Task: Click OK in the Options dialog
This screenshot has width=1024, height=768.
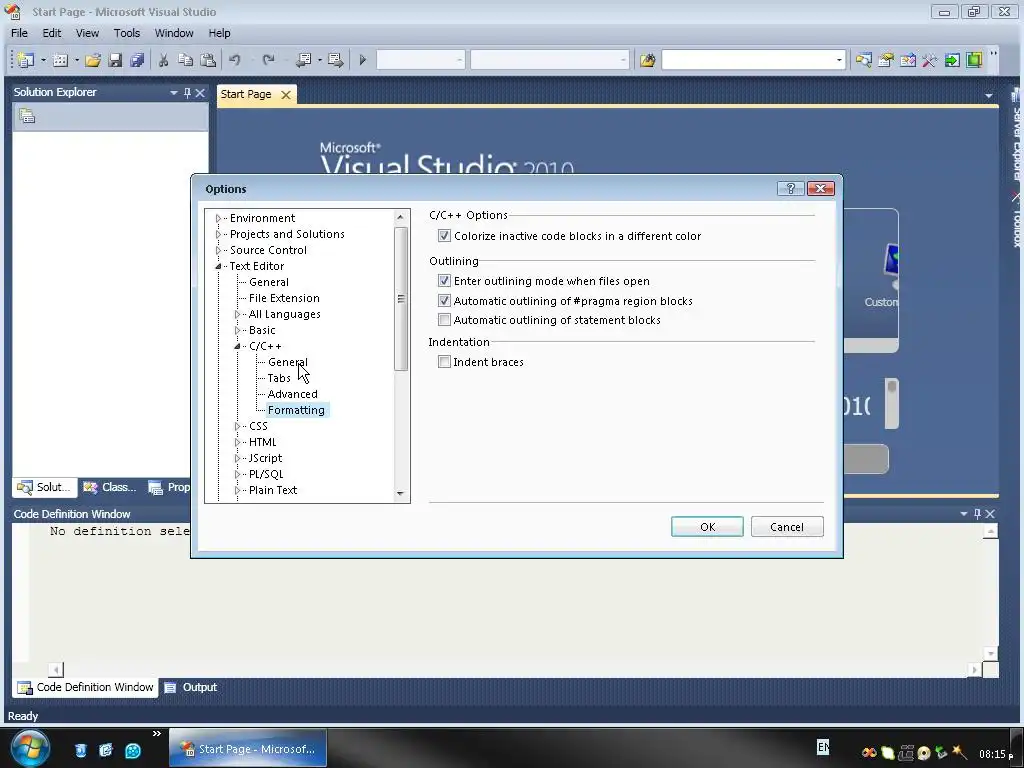Action: [707, 526]
